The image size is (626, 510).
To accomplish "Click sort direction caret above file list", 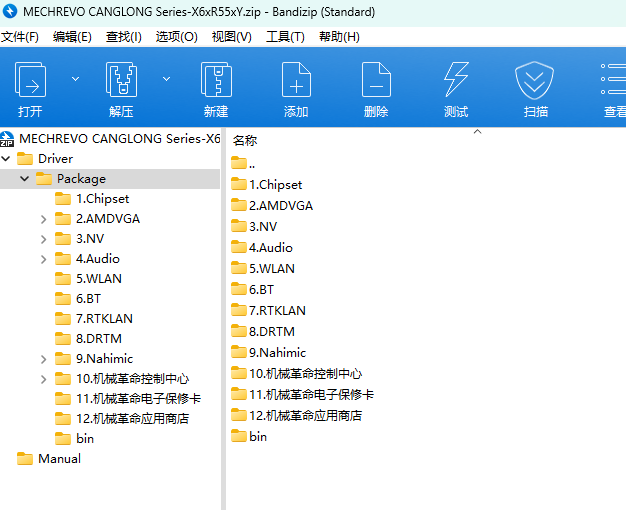I will [477, 131].
